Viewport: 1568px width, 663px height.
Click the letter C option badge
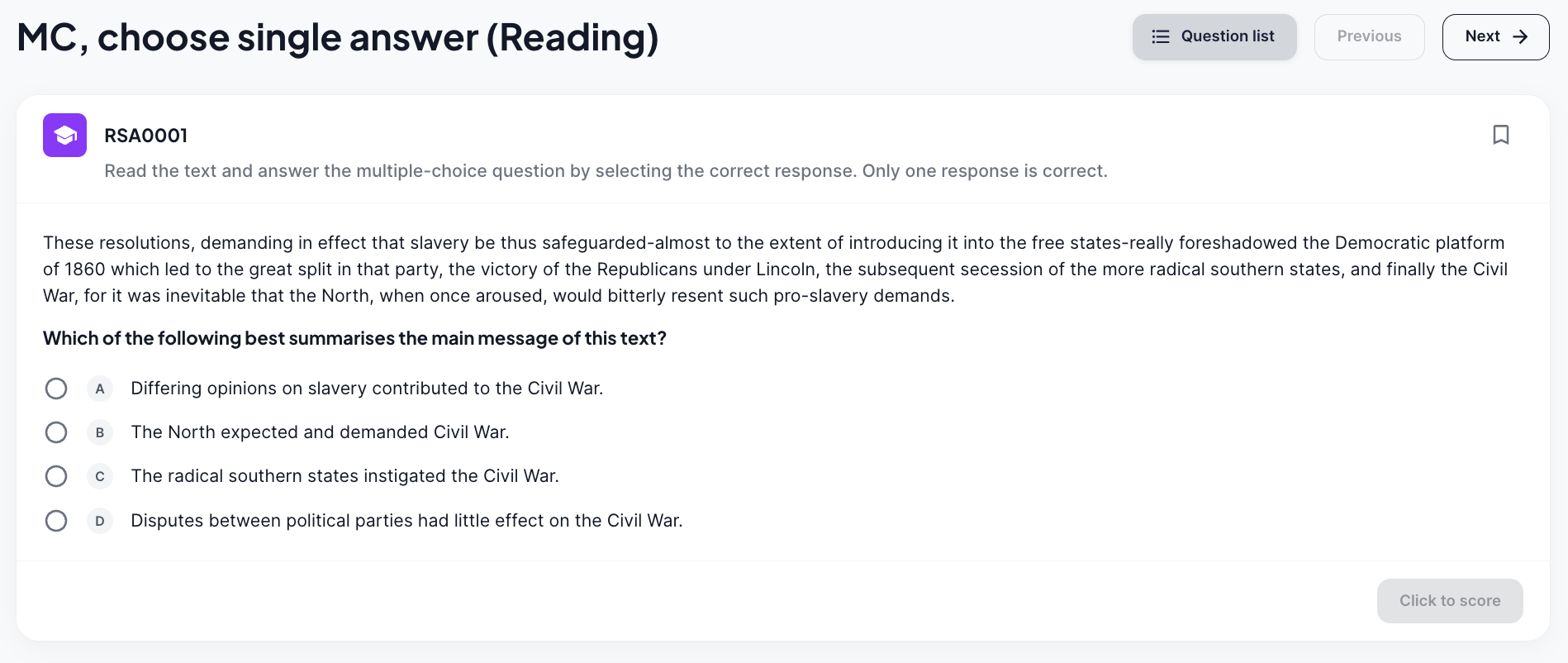[x=100, y=476]
